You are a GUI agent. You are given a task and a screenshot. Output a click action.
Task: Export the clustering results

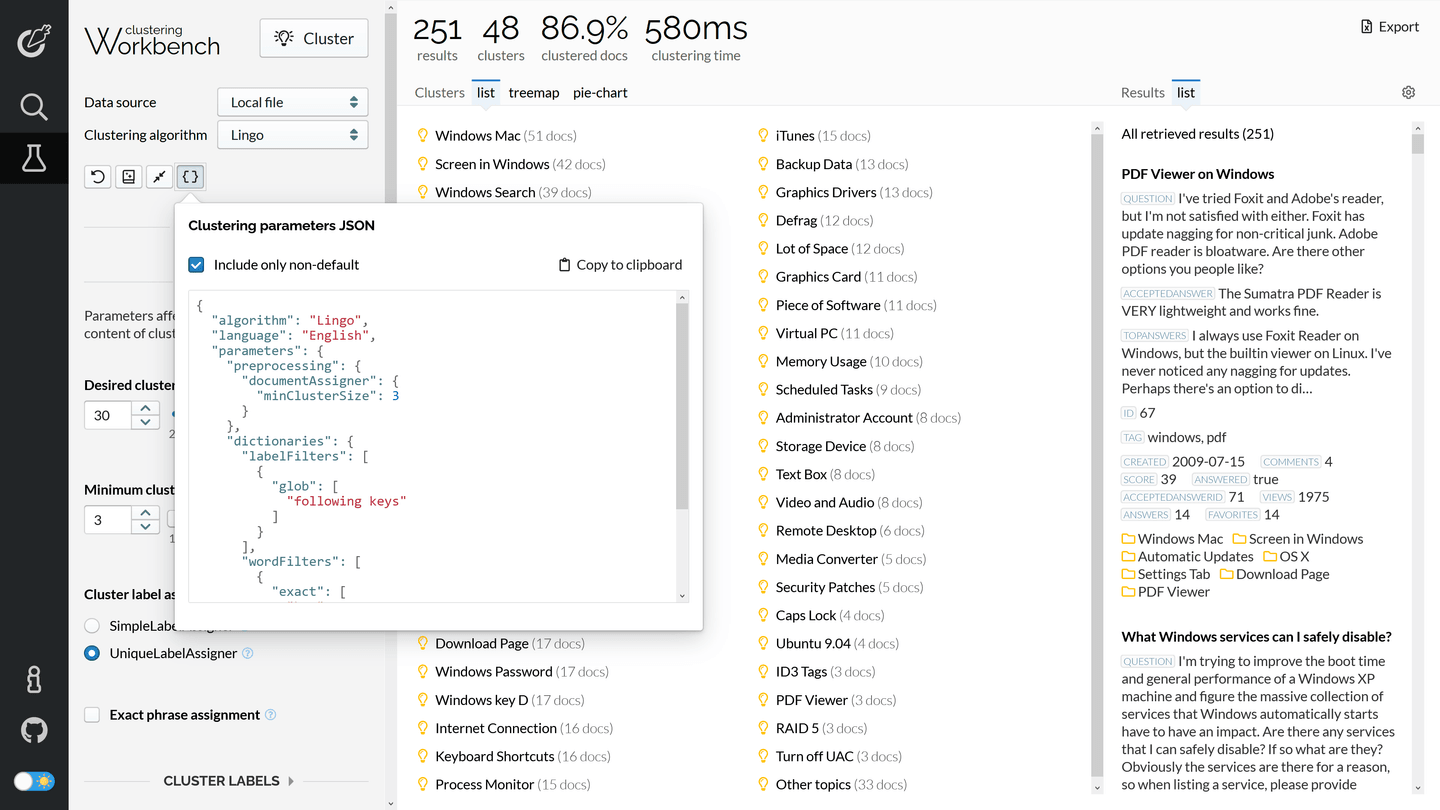[1389, 26]
